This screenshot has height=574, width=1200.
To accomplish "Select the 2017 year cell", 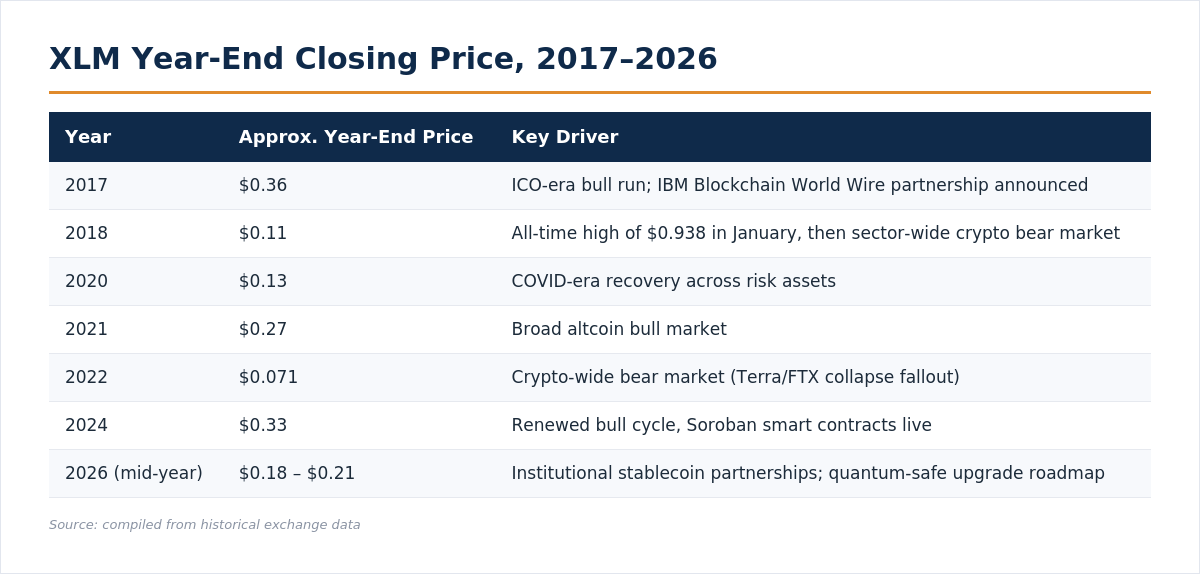I will pos(86,185).
